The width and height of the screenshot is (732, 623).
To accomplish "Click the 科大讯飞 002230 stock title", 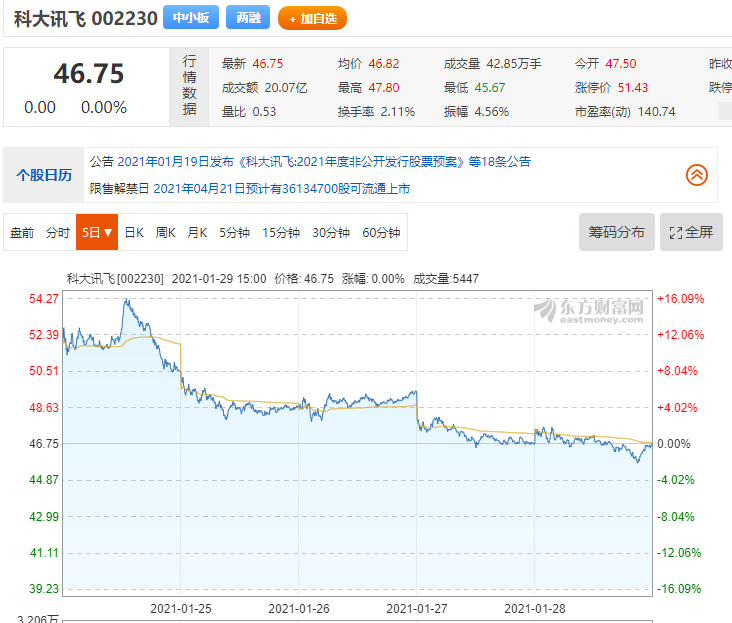I will pyautogui.click(x=86, y=19).
